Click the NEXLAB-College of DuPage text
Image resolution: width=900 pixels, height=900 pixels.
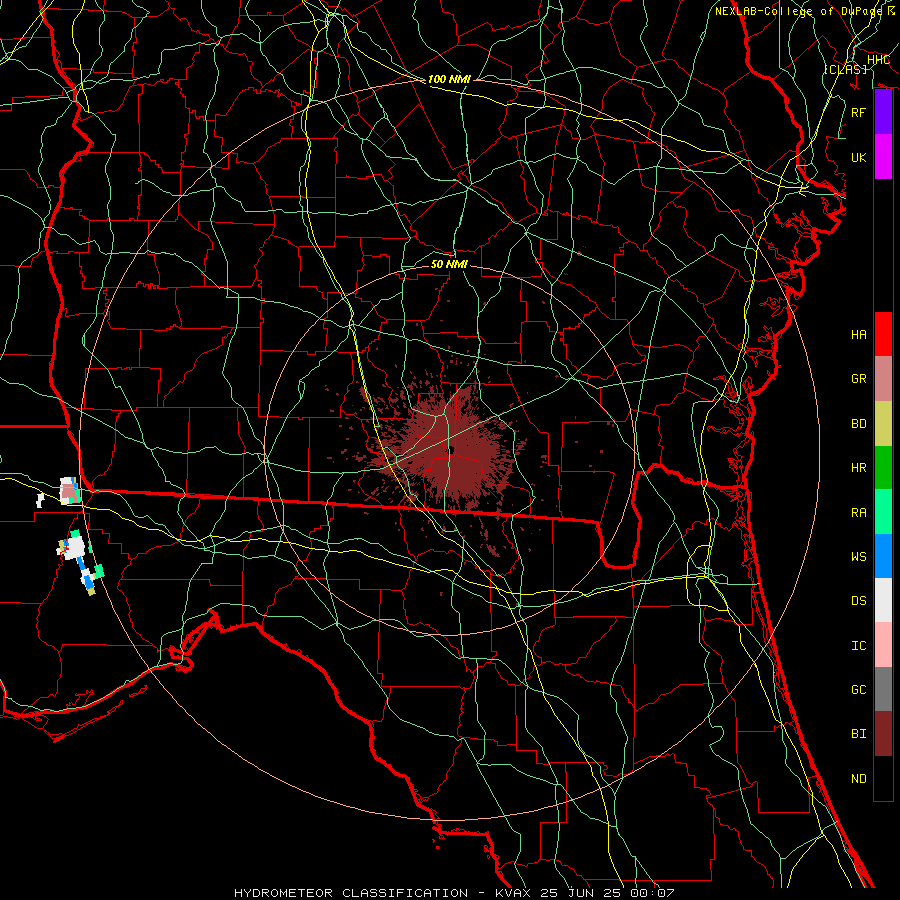pyautogui.click(x=800, y=11)
